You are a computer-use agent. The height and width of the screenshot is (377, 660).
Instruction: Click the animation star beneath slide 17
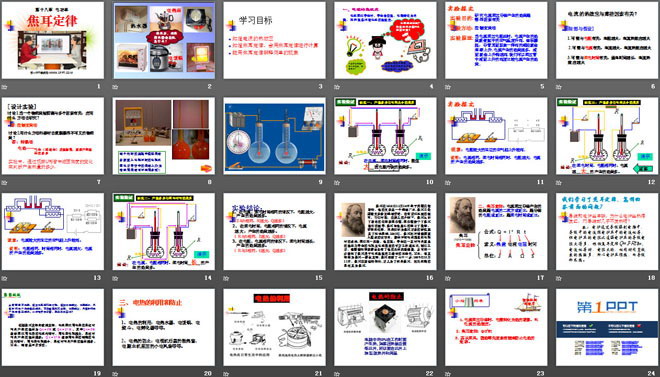pos(448,278)
